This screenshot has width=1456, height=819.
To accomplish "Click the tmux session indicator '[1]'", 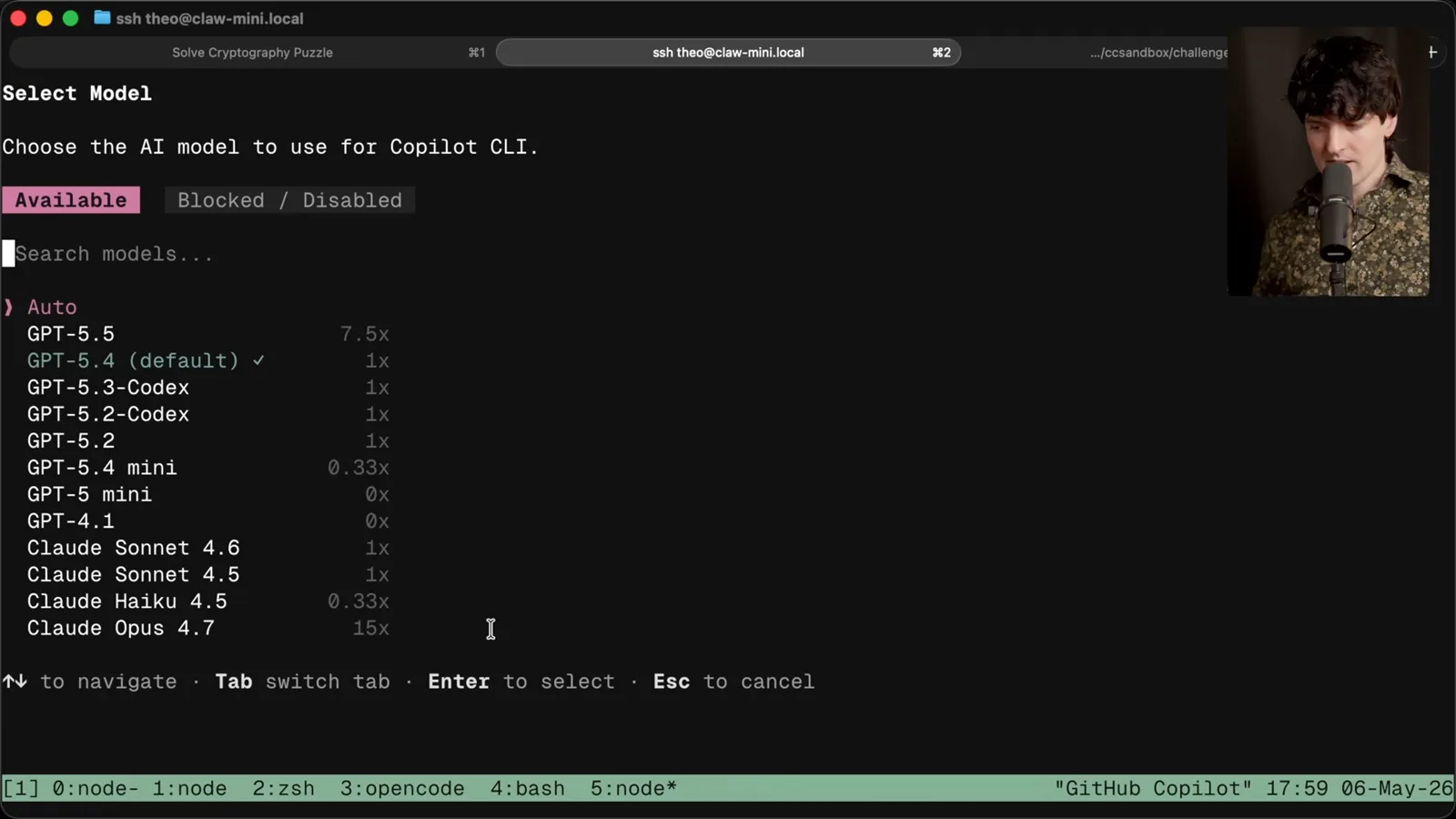I will pyautogui.click(x=21, y=788).
